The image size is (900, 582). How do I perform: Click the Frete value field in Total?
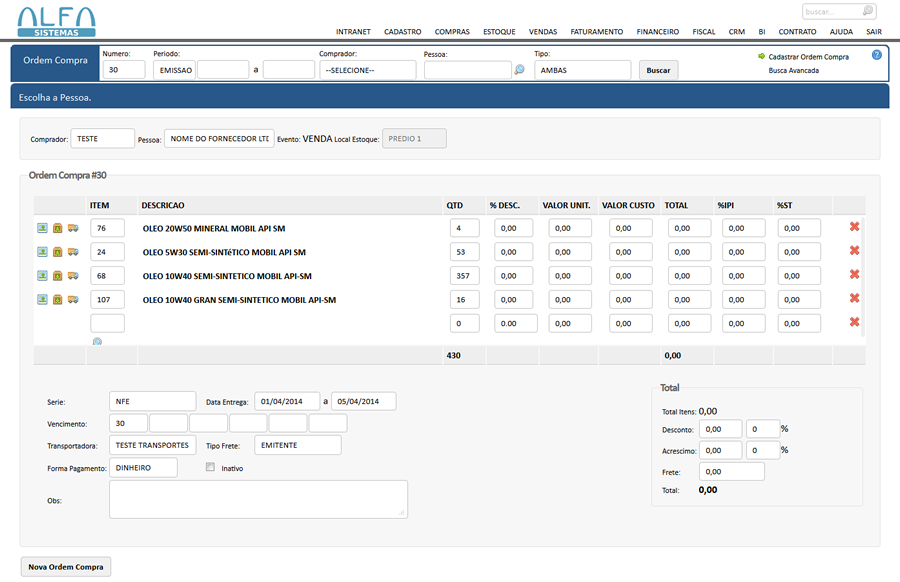pyautogui.click(x=732, y=471)
